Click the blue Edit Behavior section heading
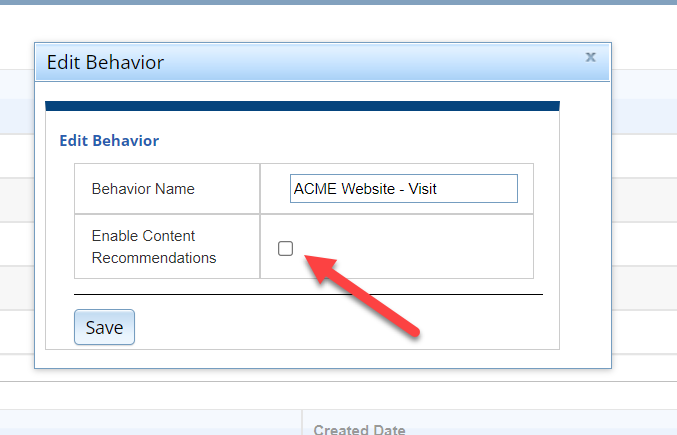The image size is (677, 435). coord(109,141)
